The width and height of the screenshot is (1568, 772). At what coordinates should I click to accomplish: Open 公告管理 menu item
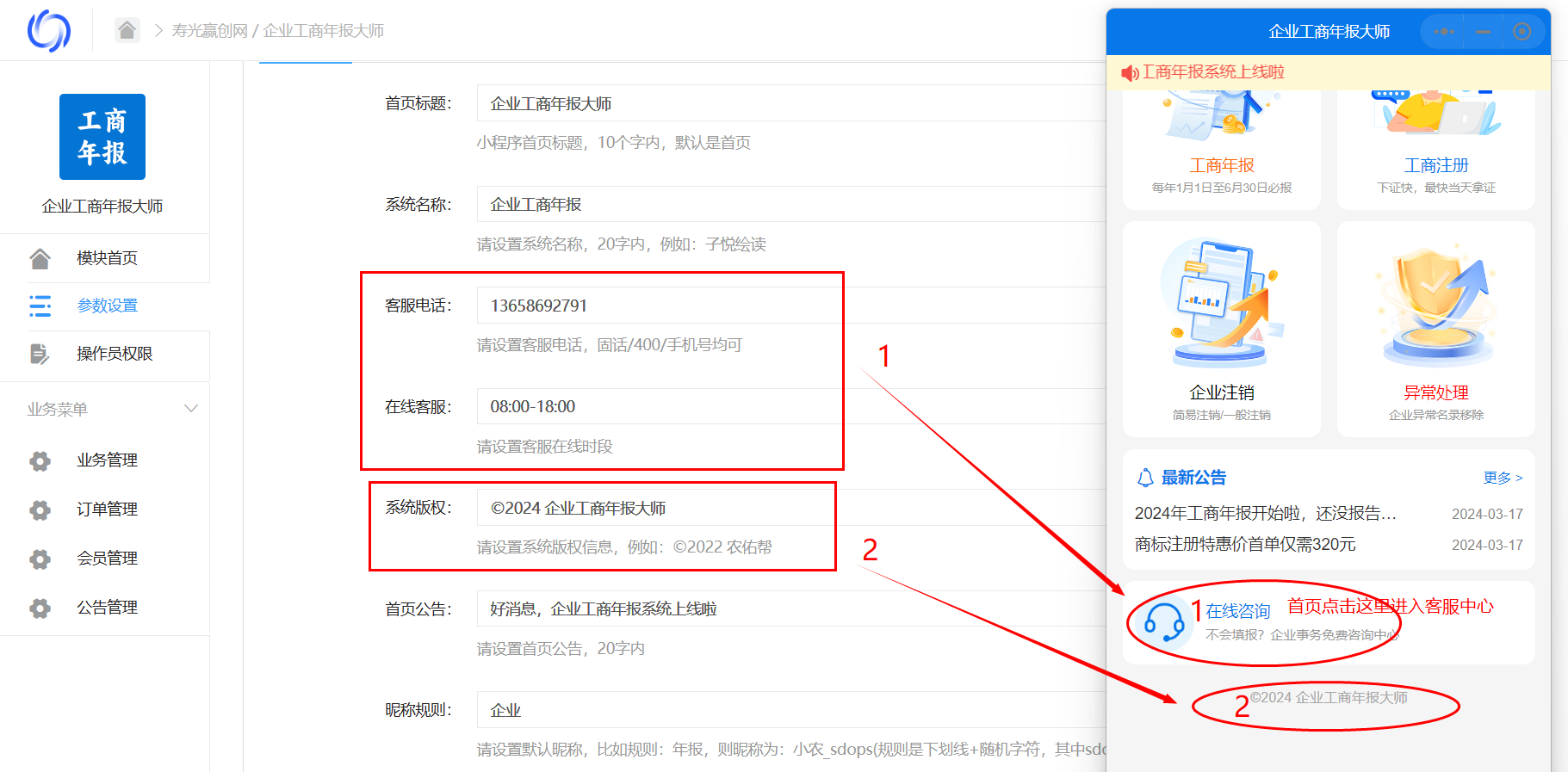[105, 608]
